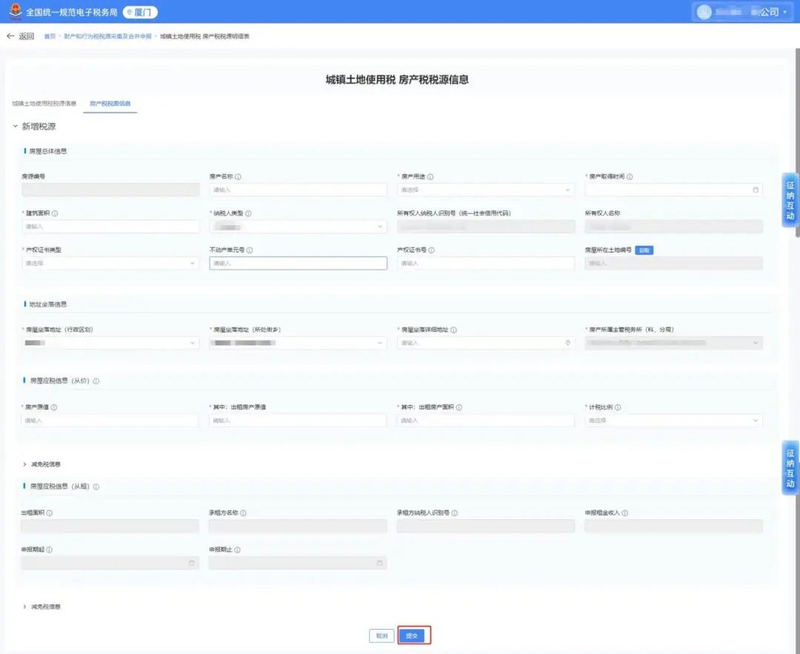Click the 不动产单元号 input field
The image size is (800, 654).
297,263
